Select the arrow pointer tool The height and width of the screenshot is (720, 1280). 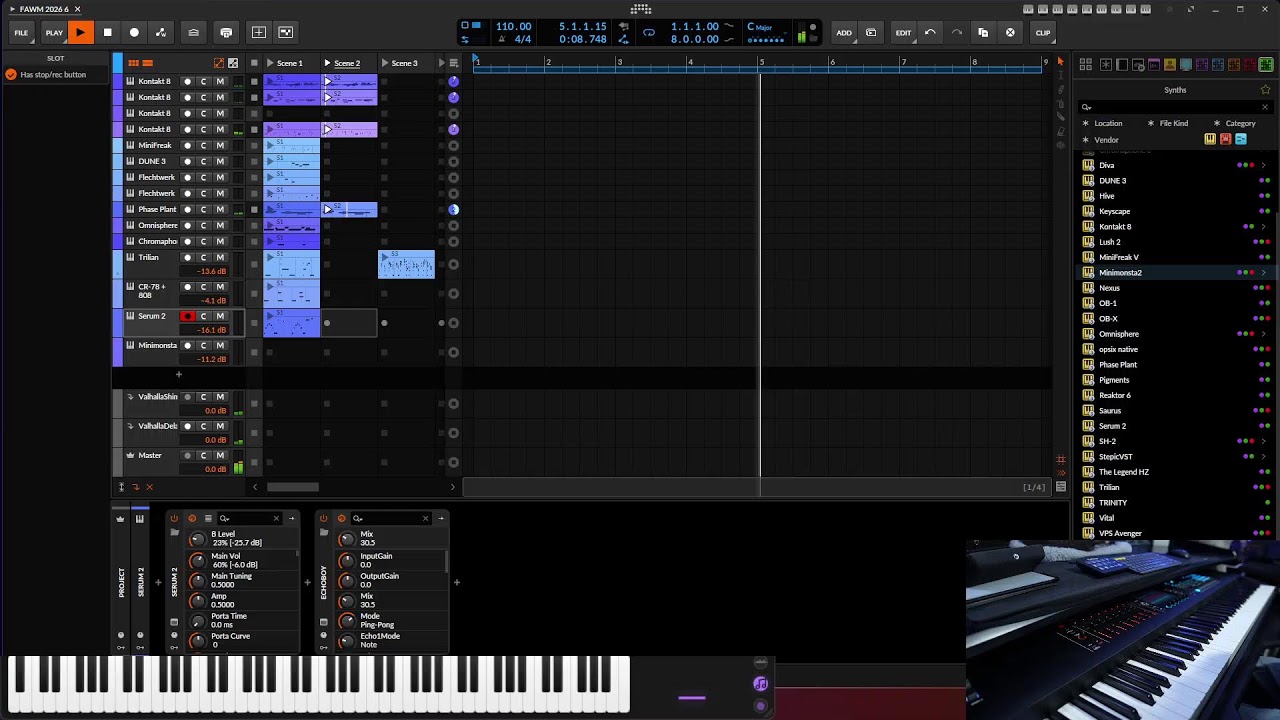[x=1060, y=62]
